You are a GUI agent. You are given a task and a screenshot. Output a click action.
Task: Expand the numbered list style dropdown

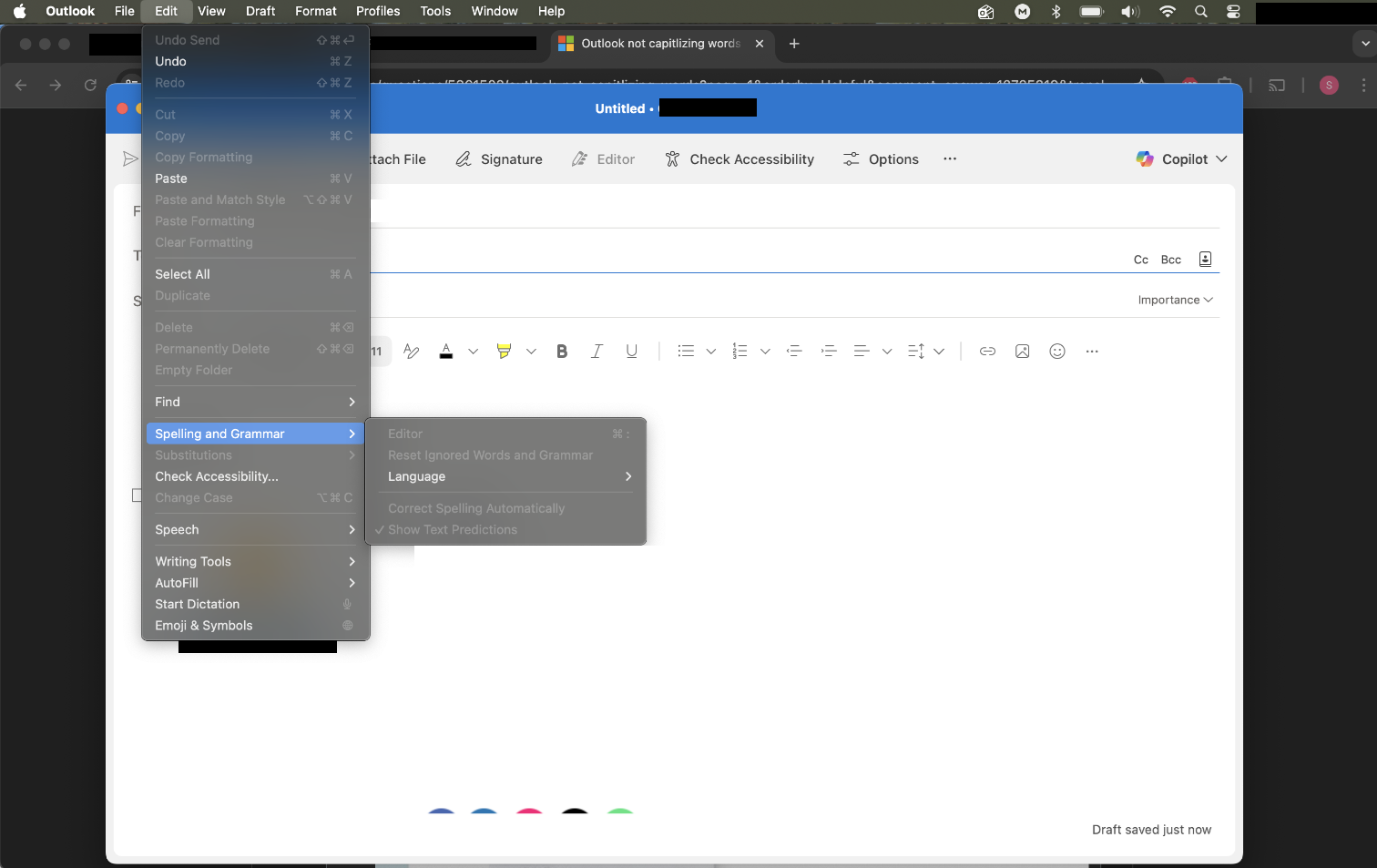click(x=765, y=352)
